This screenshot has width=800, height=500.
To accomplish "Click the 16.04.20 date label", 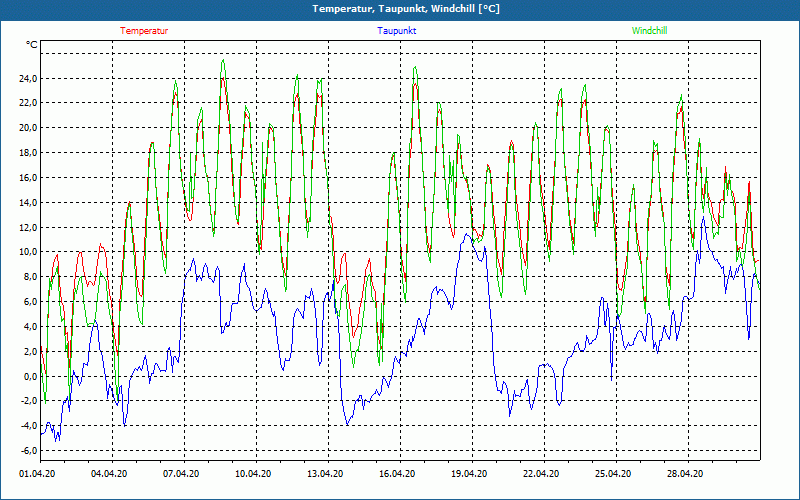I will (x=397, y=474).
